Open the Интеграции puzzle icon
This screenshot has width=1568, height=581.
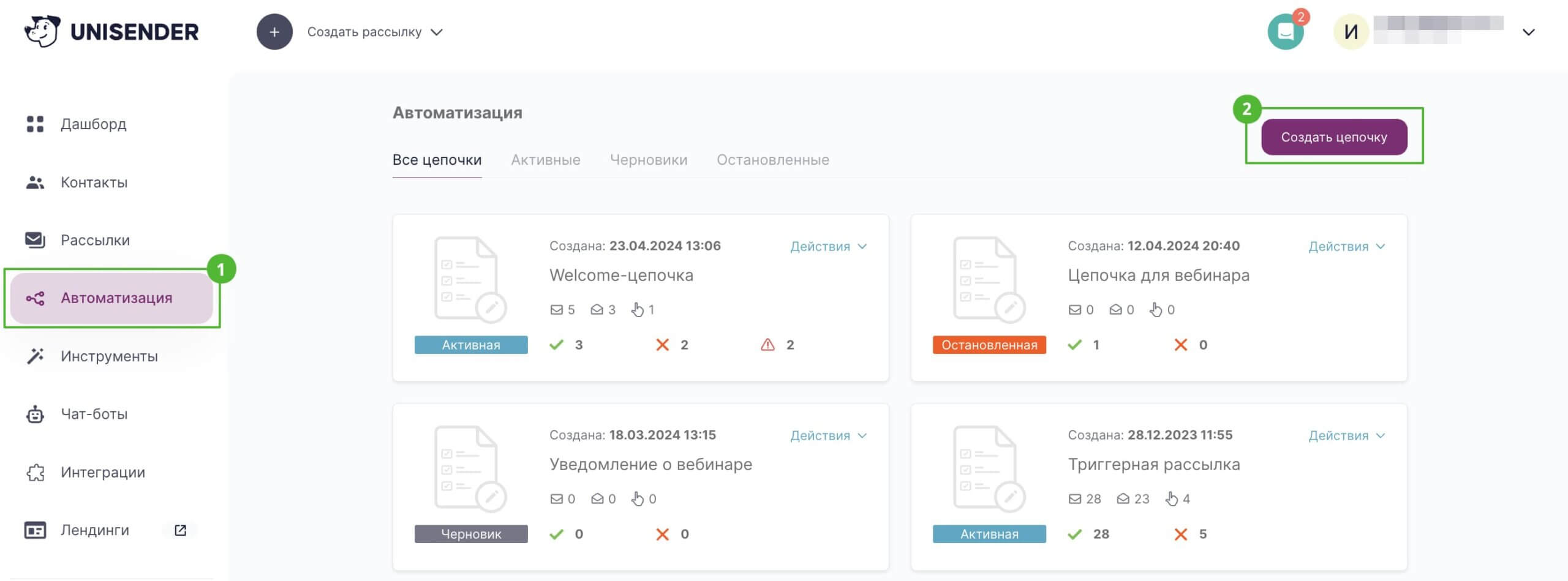click(x=35, y=473)
